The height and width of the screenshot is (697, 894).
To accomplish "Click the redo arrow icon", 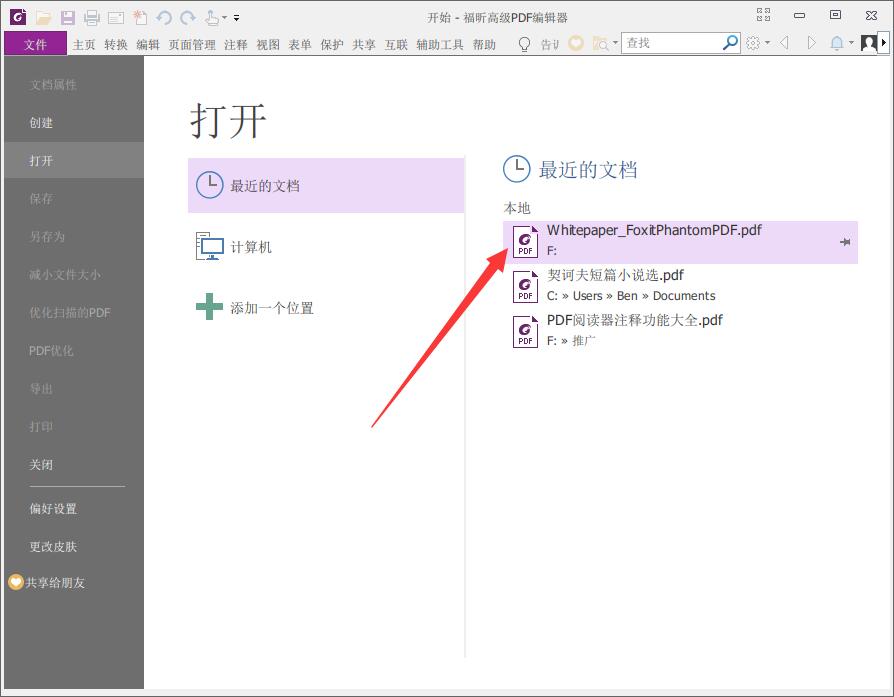I will pyautogui.click(x=188, y=18).
